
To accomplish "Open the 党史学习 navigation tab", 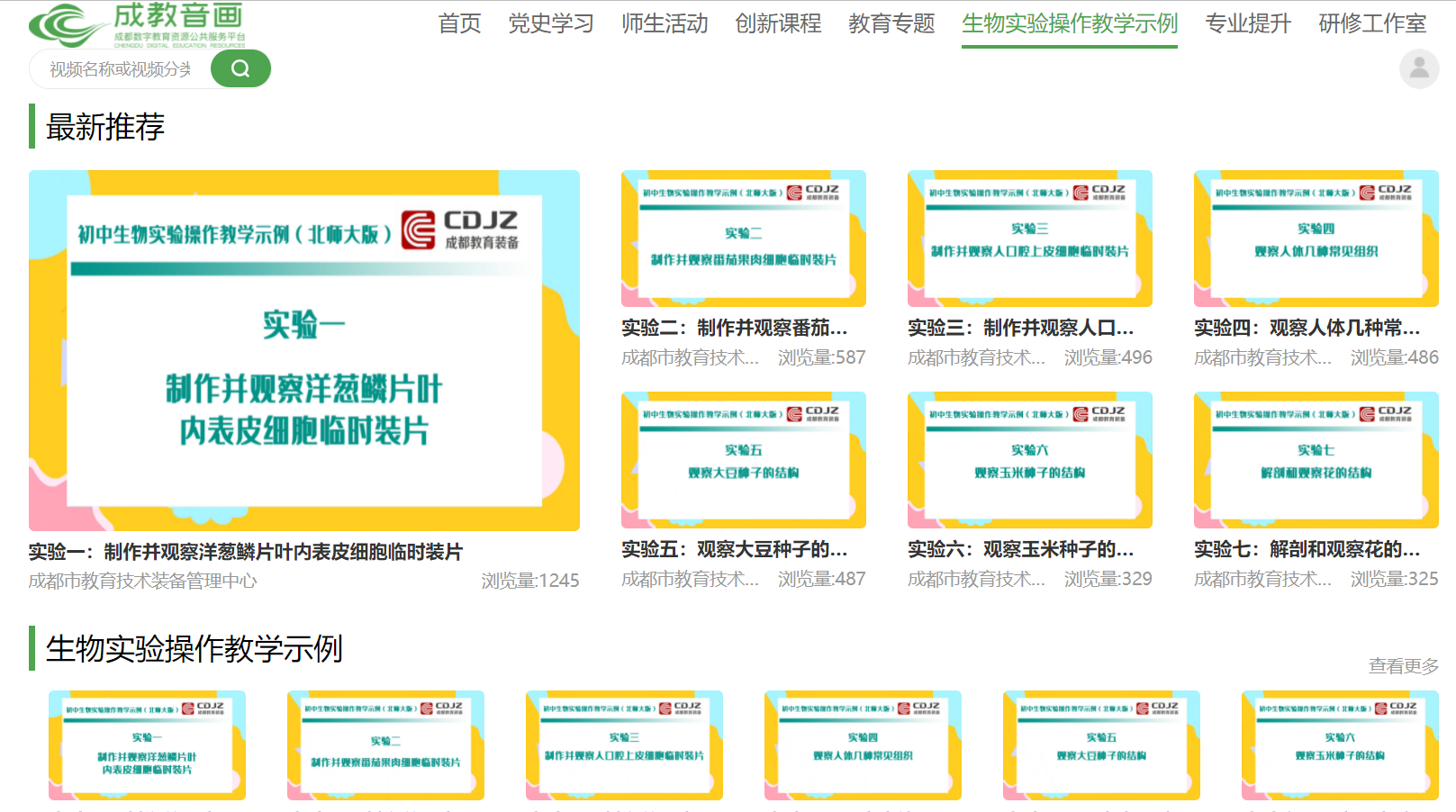I will (551, 23).
